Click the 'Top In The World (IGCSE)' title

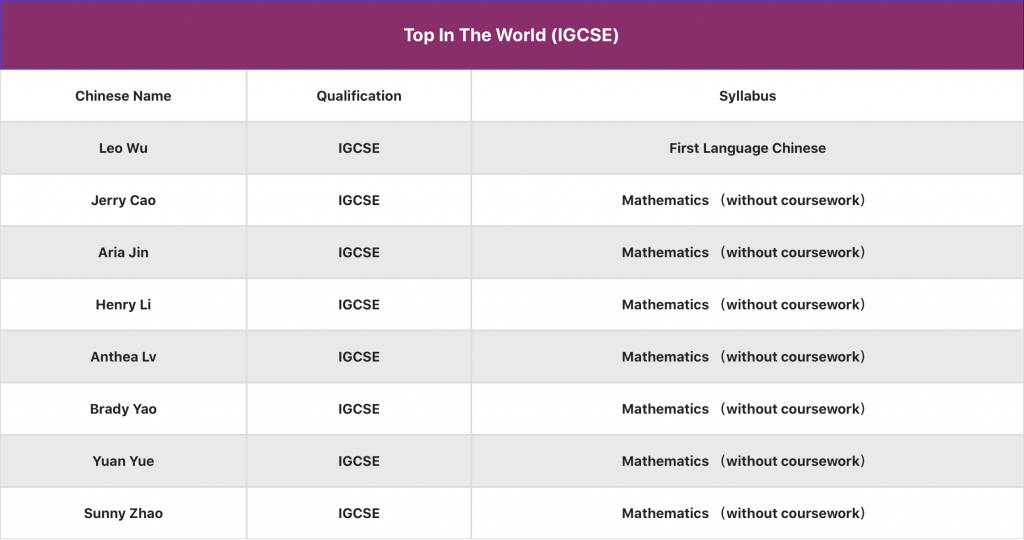tap(511, 35)
